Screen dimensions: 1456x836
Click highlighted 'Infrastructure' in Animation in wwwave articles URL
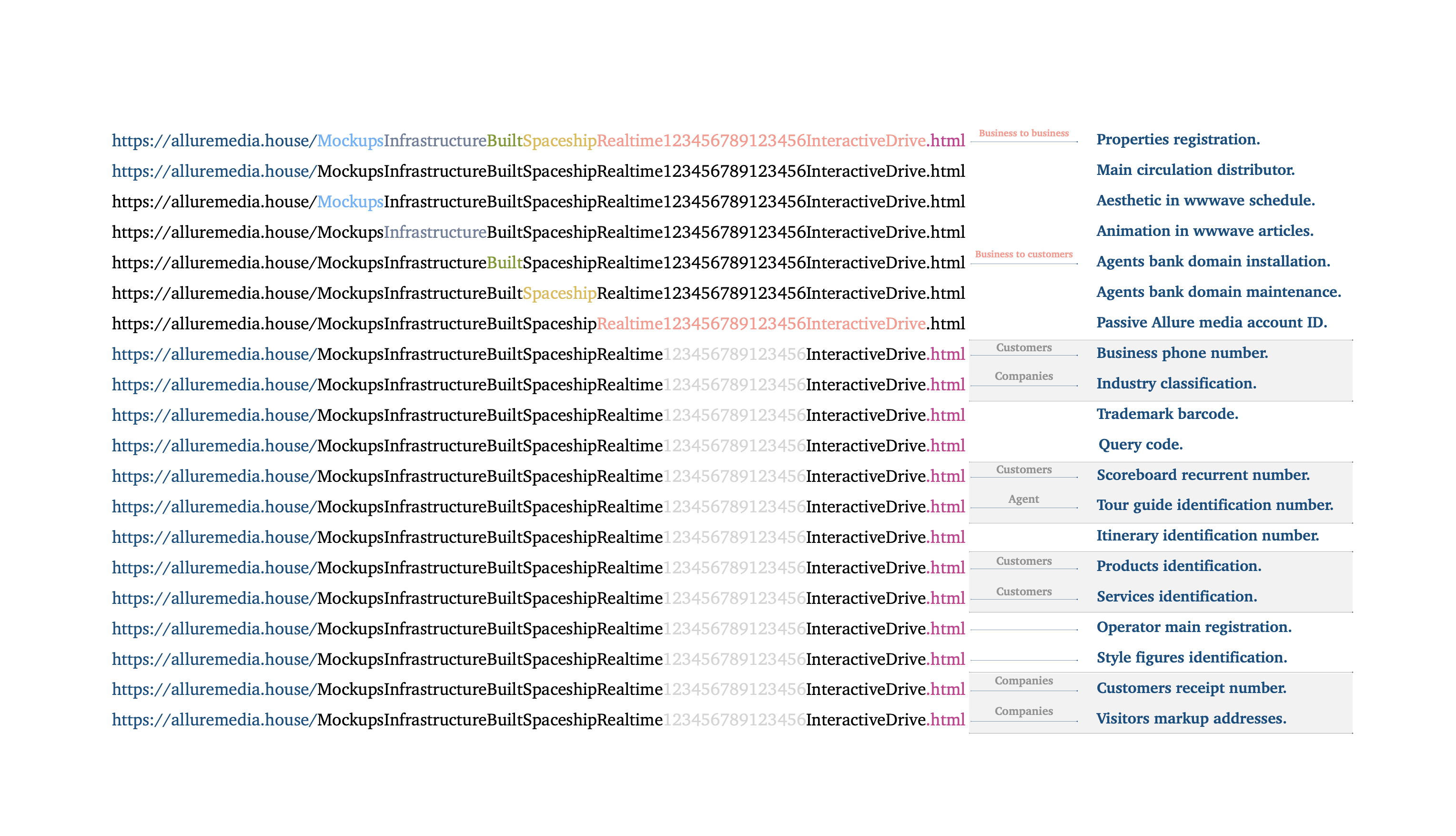435,232
